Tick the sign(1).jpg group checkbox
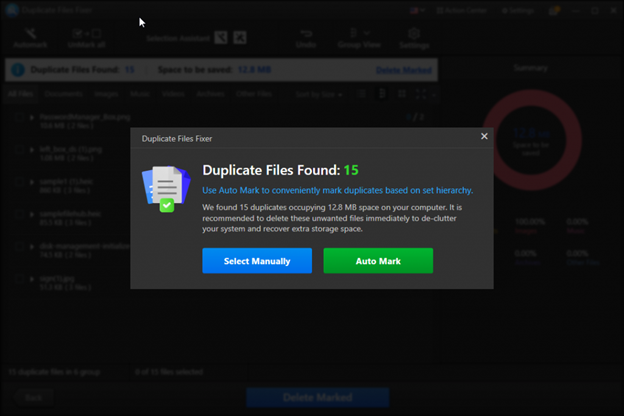The image size is (624, 416). (x=19, y=279)
